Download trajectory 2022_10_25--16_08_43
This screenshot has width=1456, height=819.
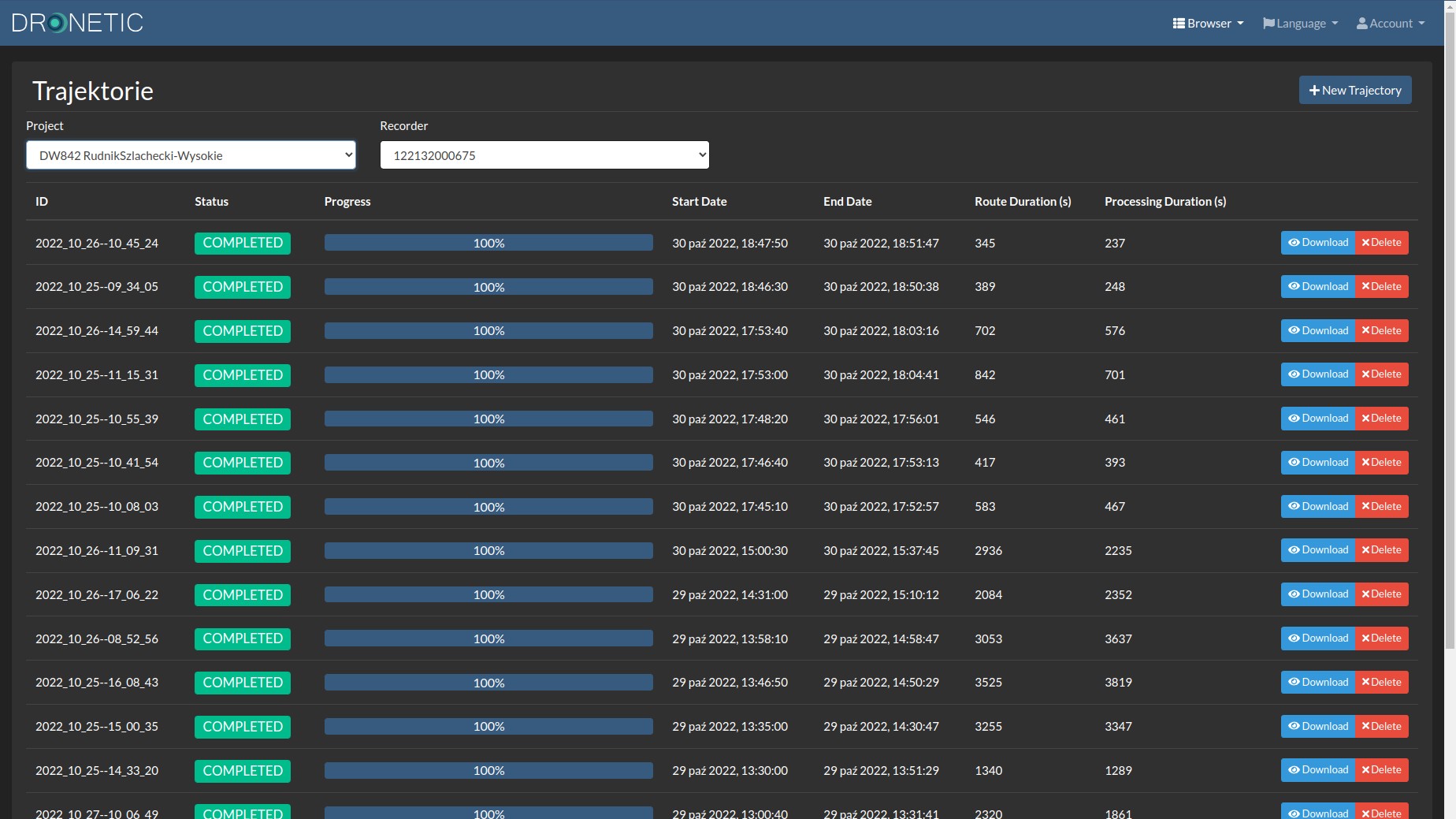click(1318, 683)
